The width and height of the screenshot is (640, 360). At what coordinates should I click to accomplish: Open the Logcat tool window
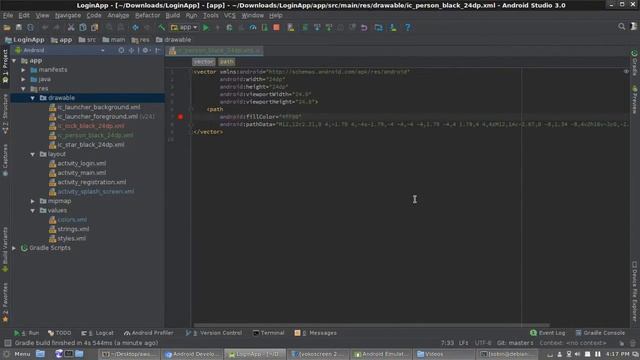(97, 333)
